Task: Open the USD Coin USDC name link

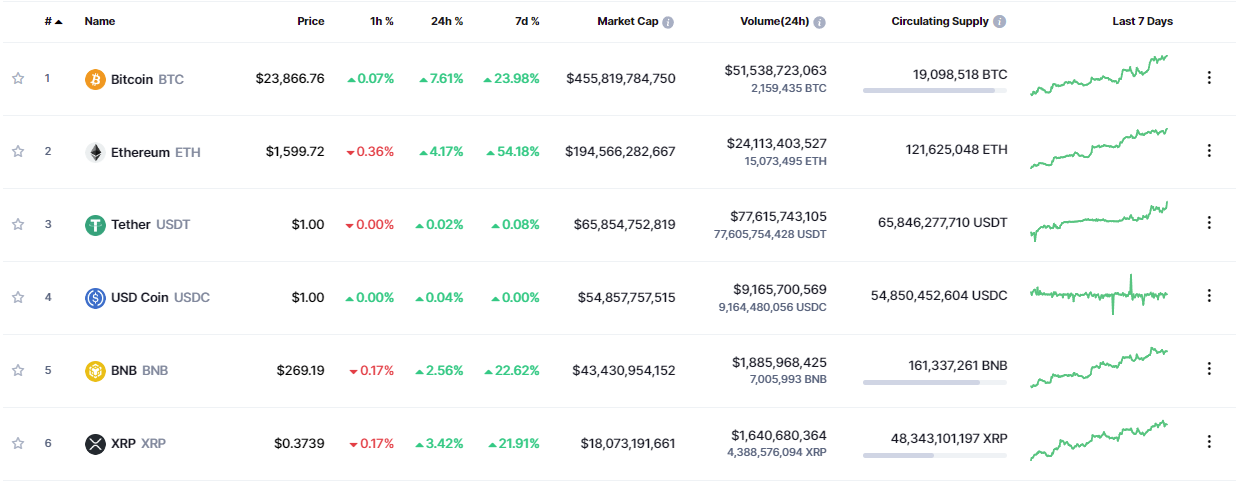Action: pyautogui.click(x=160, y=297)
